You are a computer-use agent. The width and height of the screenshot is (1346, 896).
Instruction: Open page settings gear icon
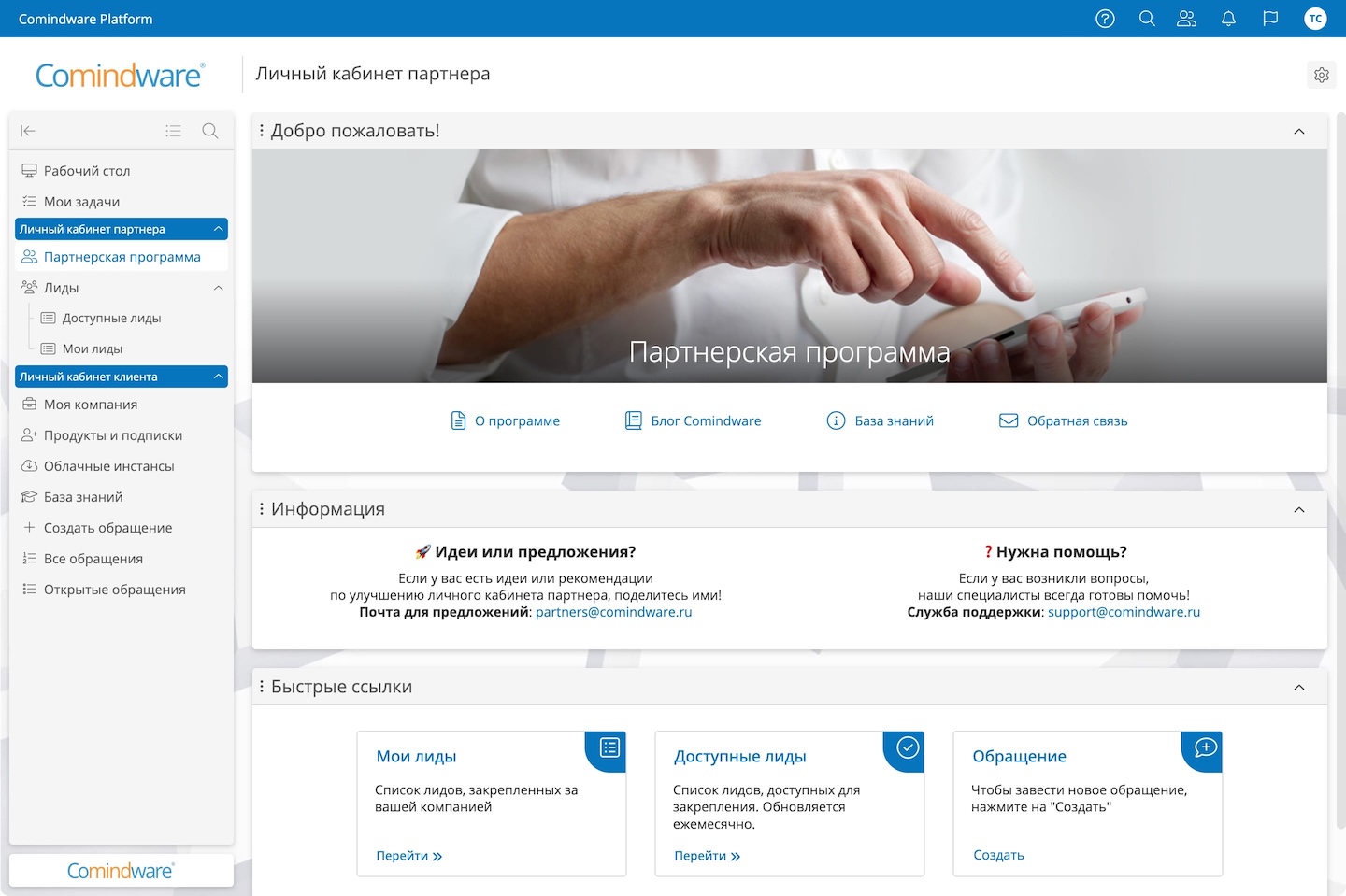pyautogui.click(x=1321, y=75)
